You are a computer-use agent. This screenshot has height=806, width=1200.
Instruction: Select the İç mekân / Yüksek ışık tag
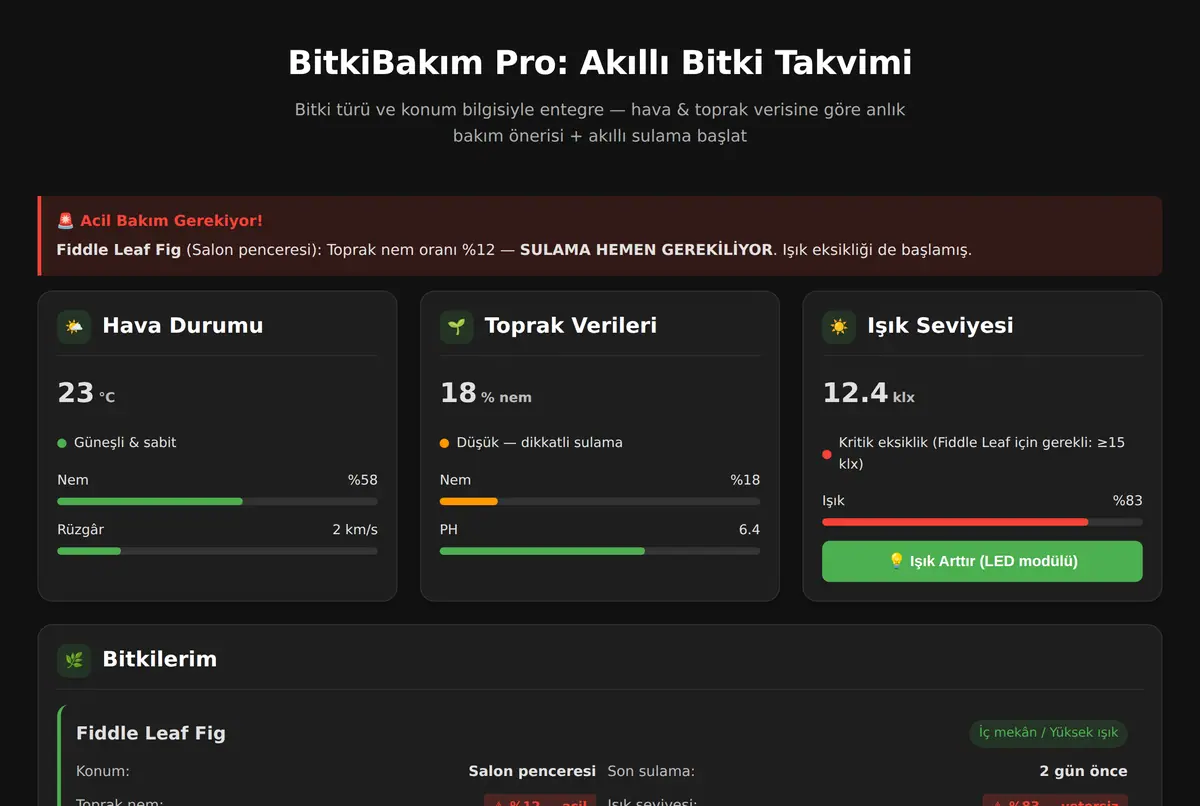1048,733
